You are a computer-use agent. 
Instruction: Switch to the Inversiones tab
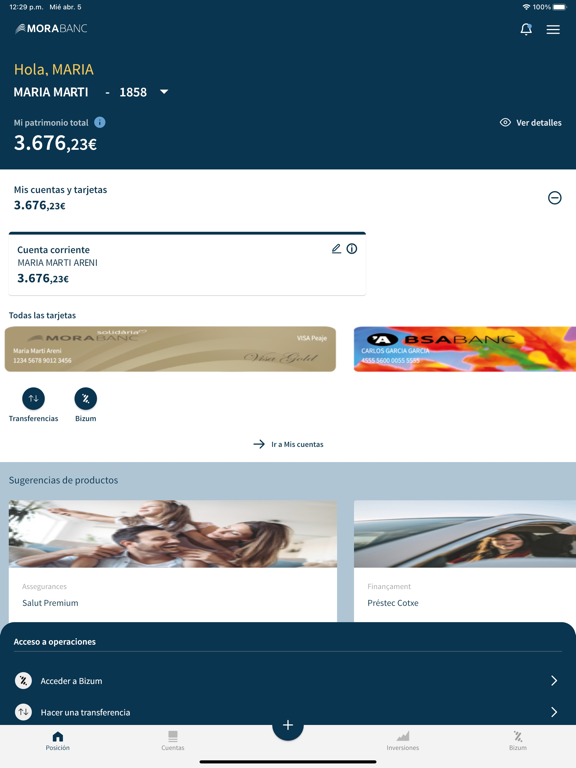coord(403,741)
